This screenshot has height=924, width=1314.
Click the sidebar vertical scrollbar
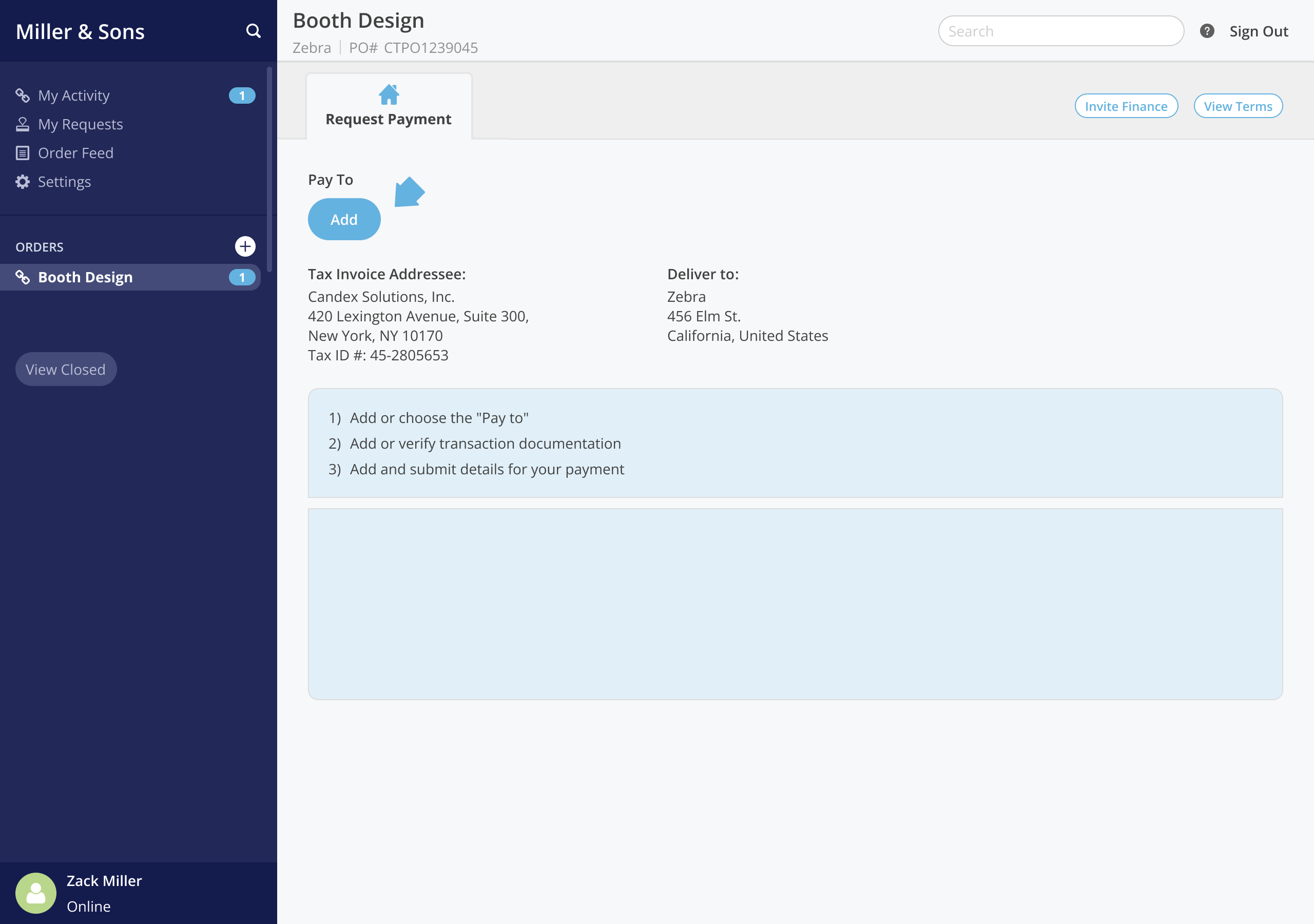pyautogui.click(x=269, y=170)
